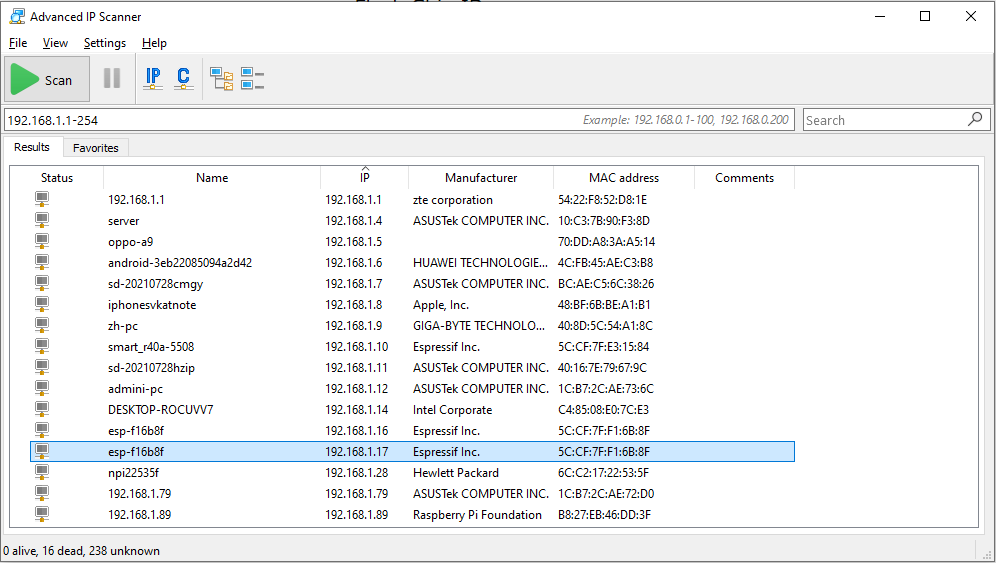Click manufacturer zte corporation
Screen dimensions: 996x563
452,200
